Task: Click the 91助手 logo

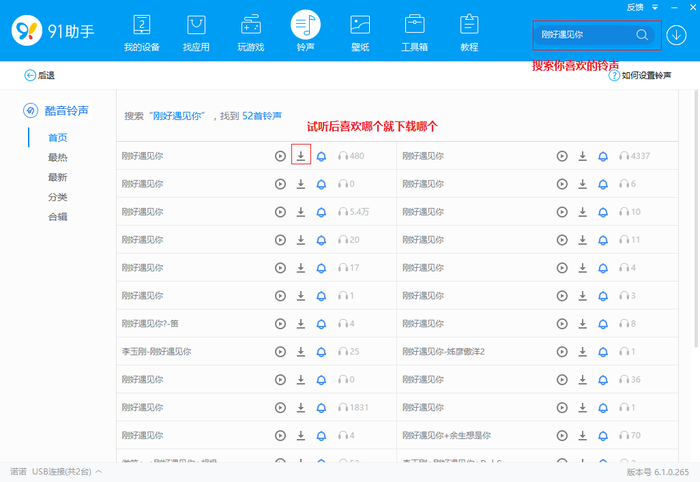Action: point(53,31)
